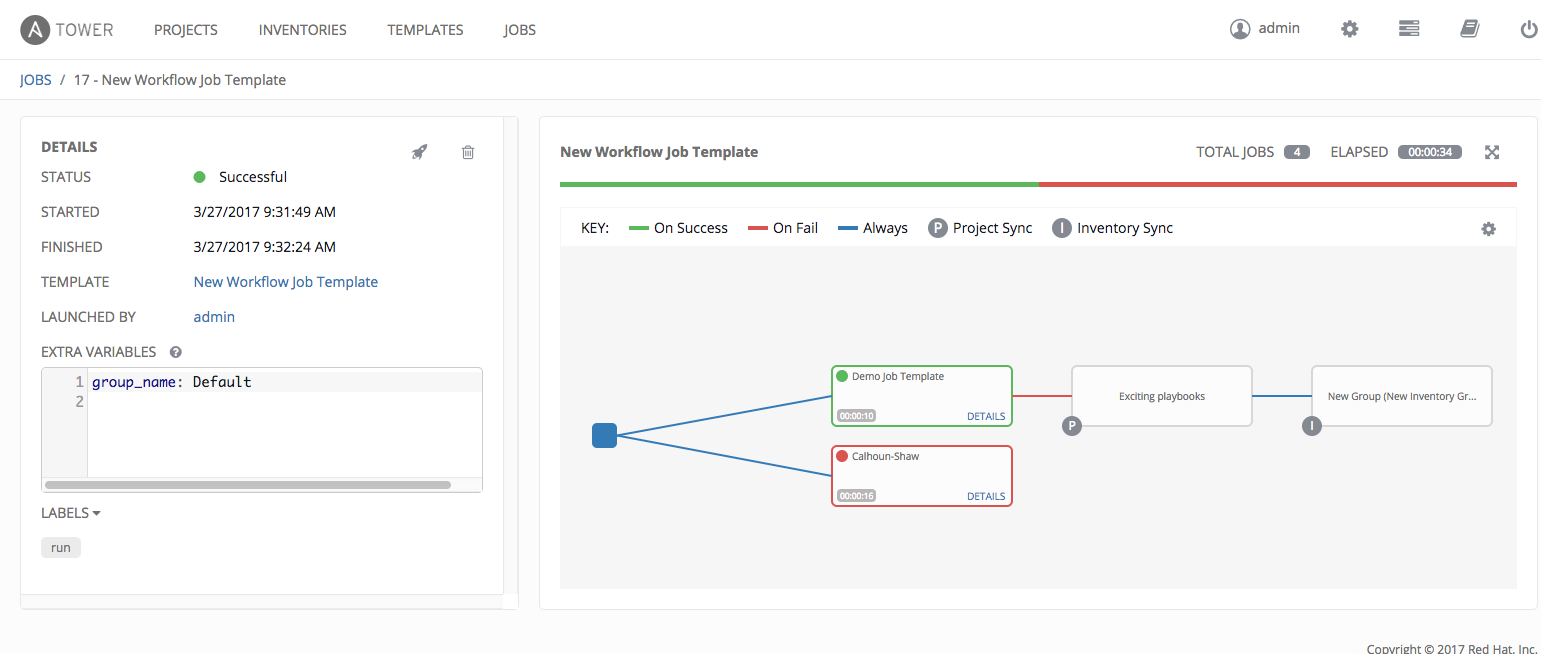Click the Project Sync key icon

[x=938, y=228]
